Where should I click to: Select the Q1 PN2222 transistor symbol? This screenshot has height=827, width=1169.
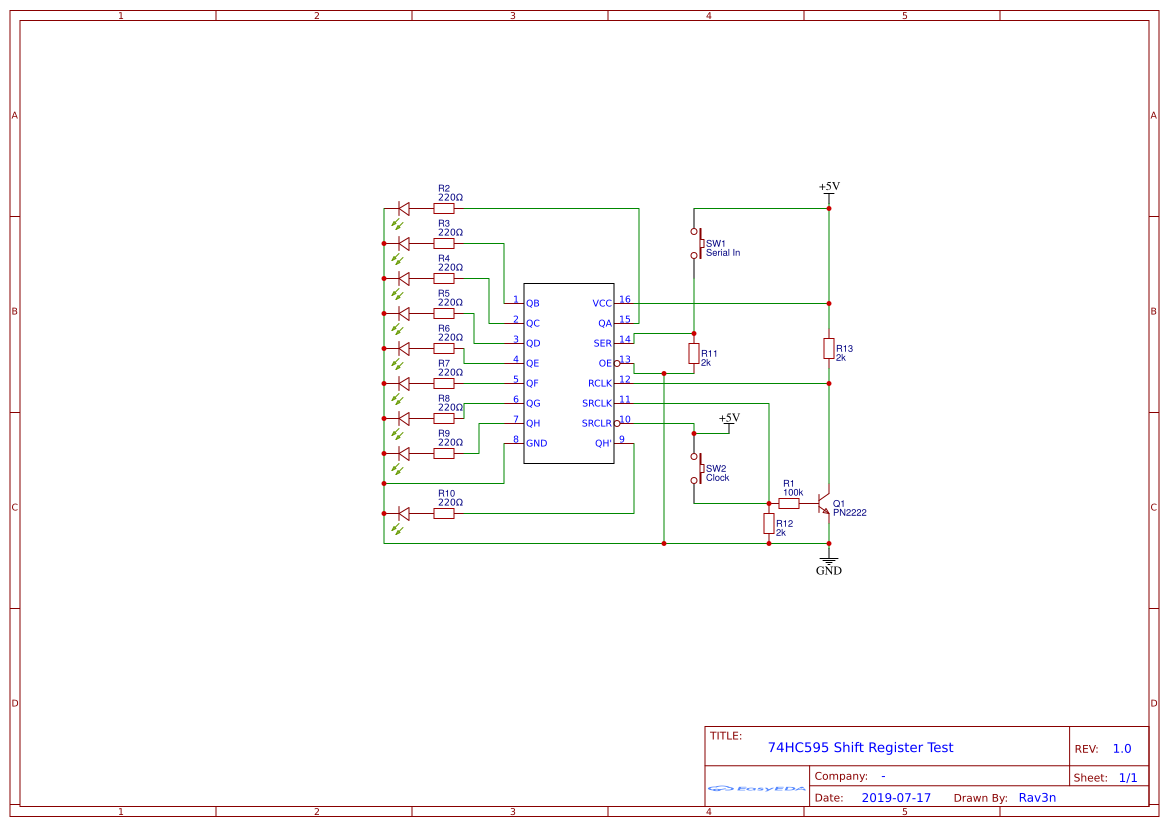[823, 503]
